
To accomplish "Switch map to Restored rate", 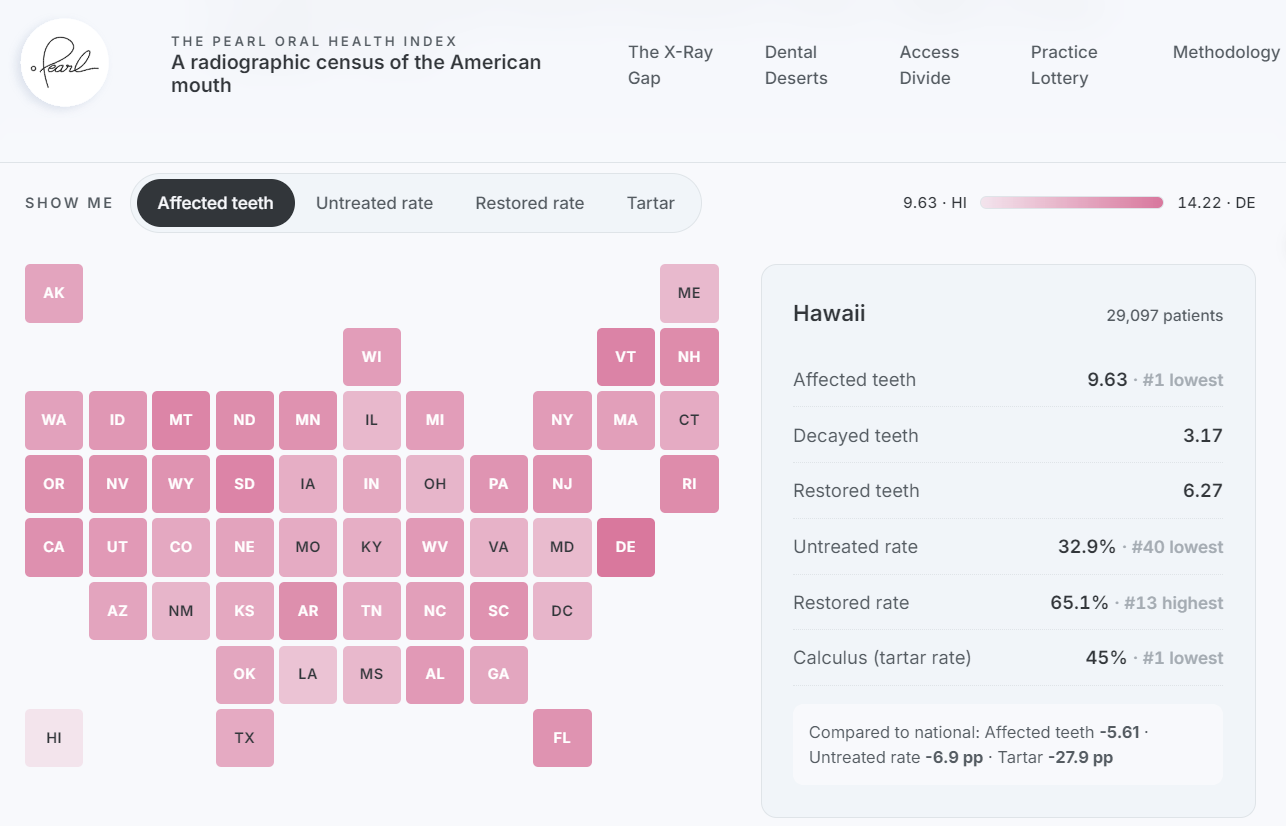I will coord(529,203).
